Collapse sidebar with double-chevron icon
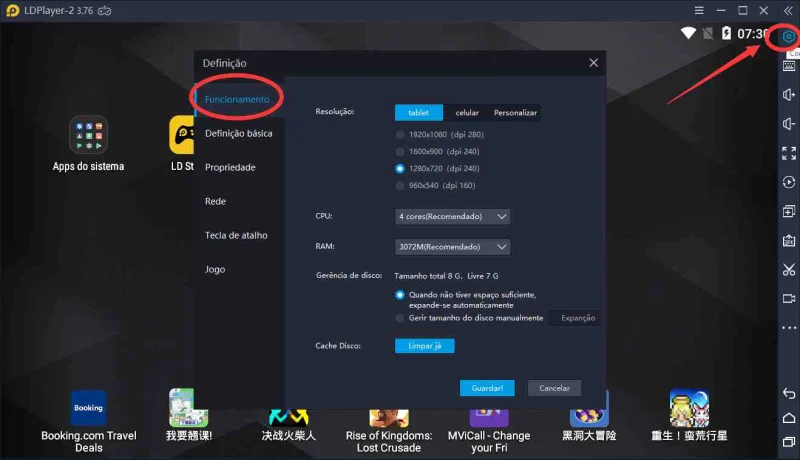The height and width of the screenshot is (460, 800). [788, 11]
